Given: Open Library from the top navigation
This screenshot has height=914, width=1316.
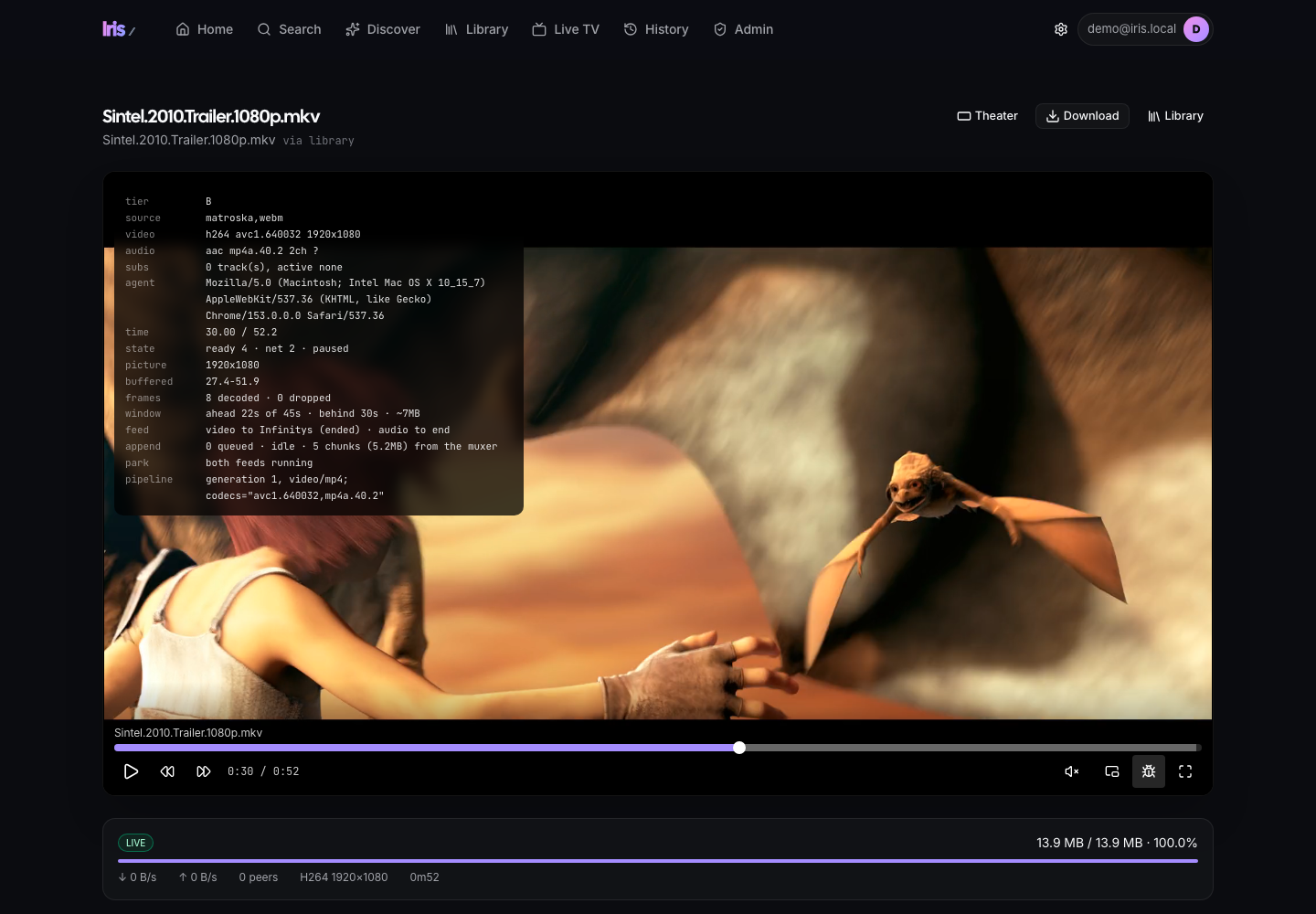Looking at the screenshot, I should [x=476, y=29].
